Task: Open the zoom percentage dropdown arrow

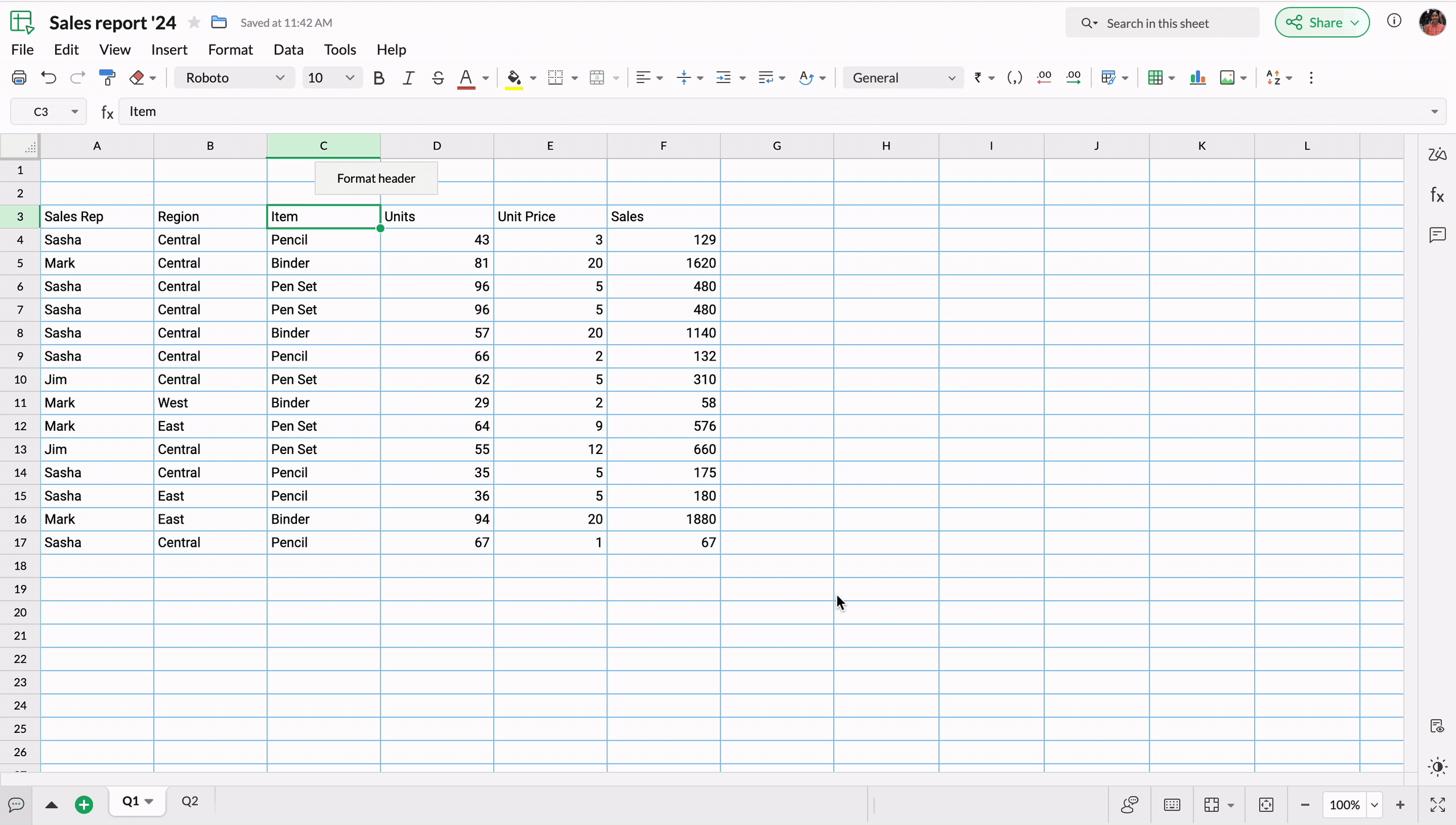Action: click(x=1374, y=805)
